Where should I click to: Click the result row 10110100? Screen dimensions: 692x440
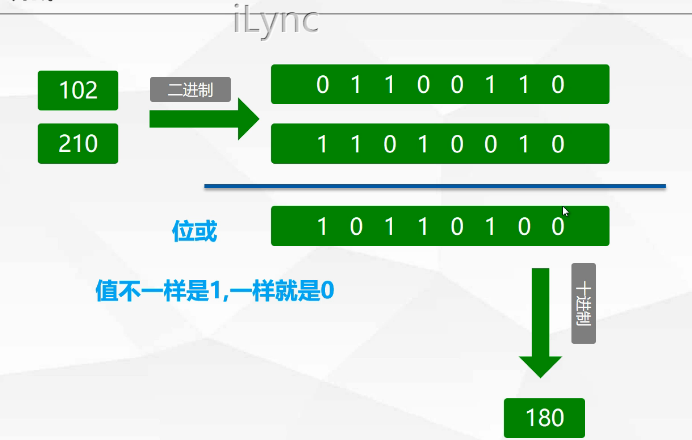[x=440, y=226]
